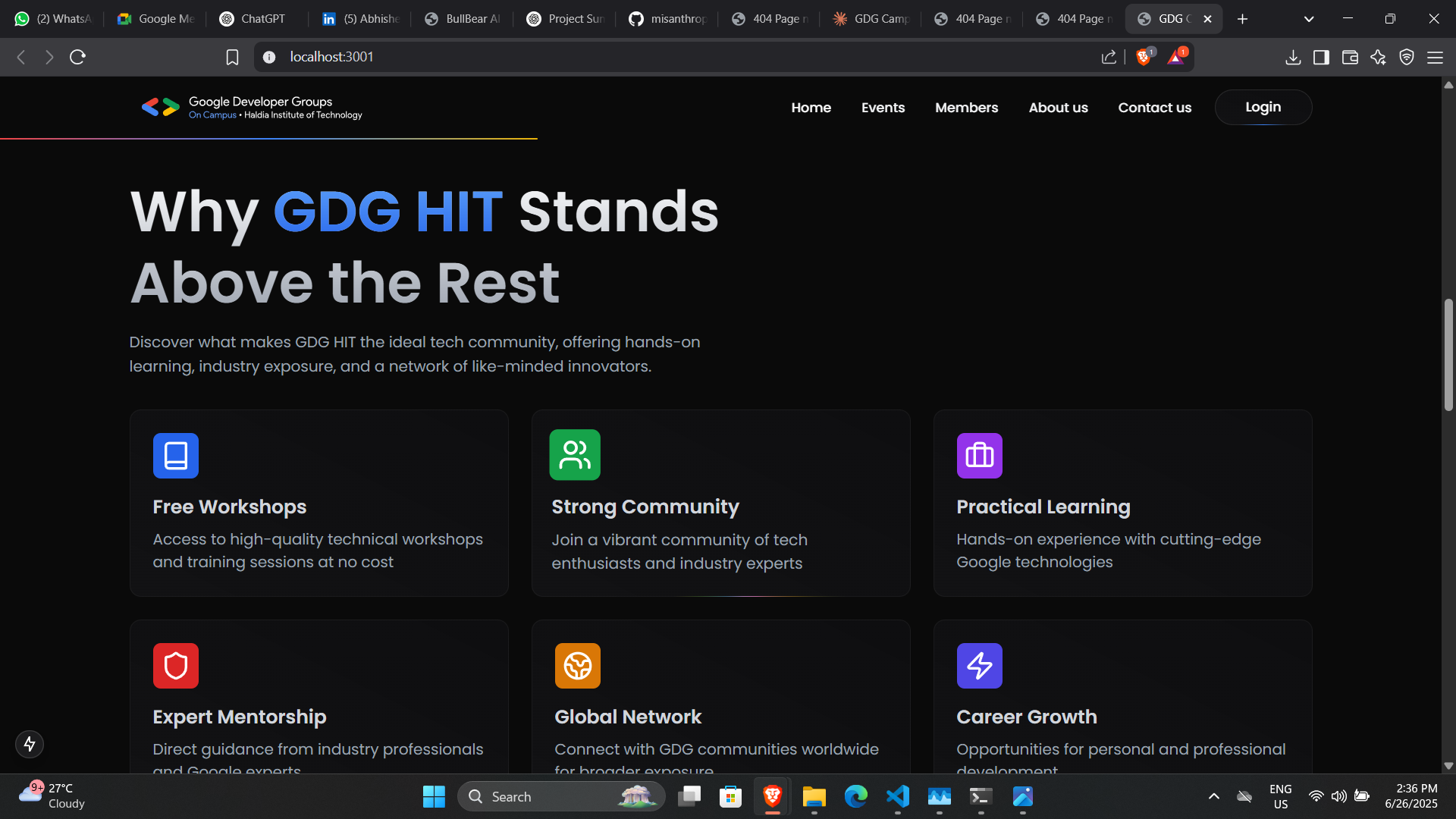Switch to the ChatGPT tab
The image size is (1456, 819).
tap(256, 19)
